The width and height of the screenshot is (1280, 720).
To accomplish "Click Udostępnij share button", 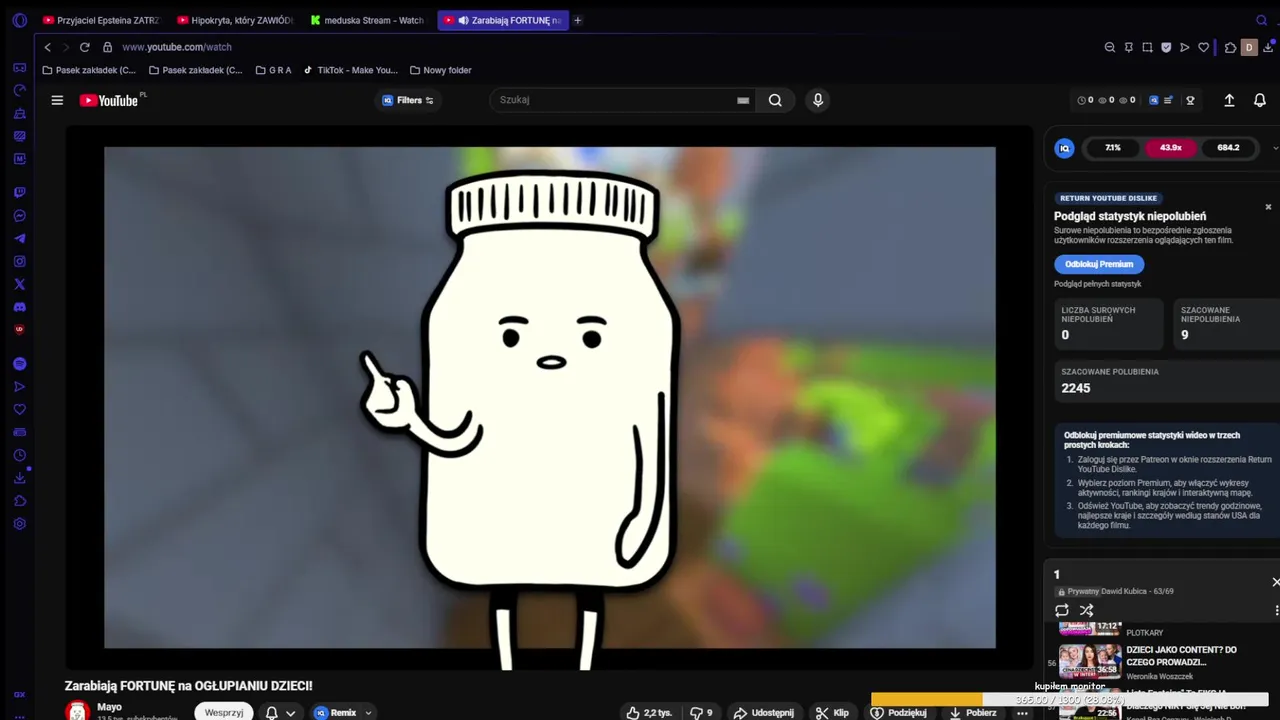I will point(764,713).
